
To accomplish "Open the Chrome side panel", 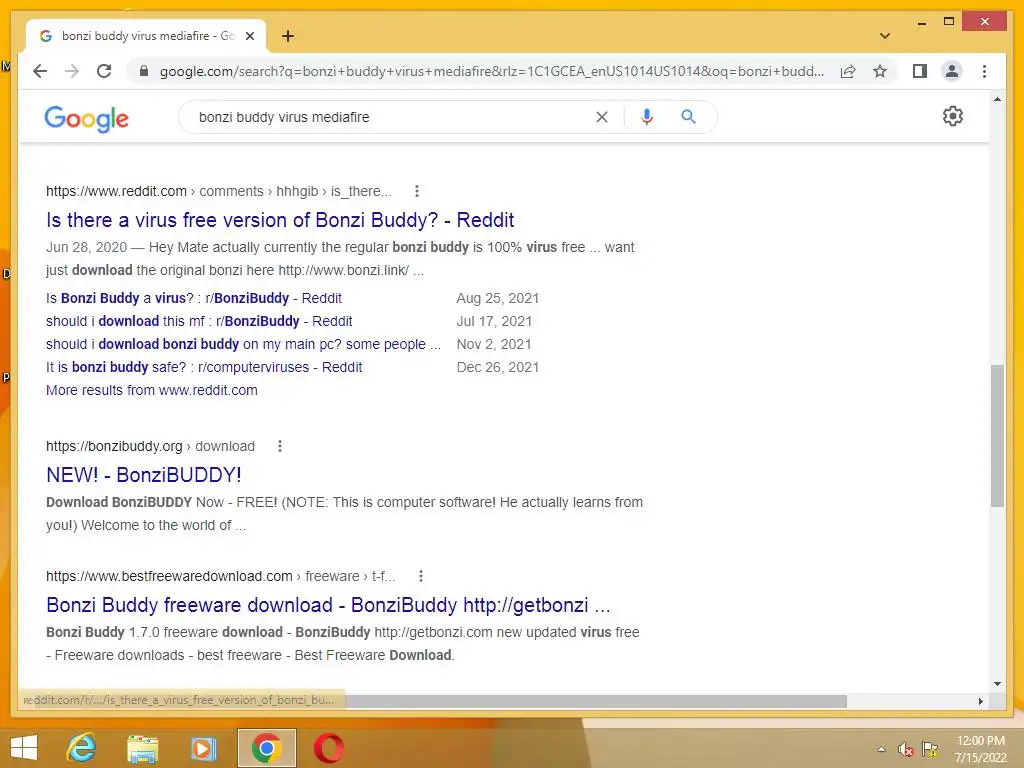I will [920, 71].
